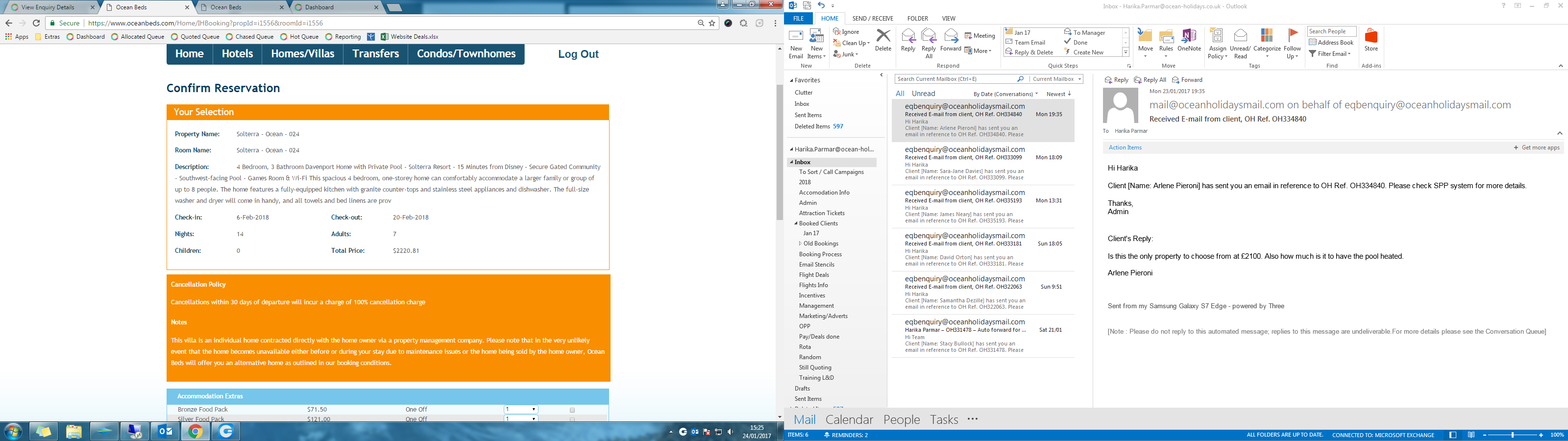Viewport: 1568px width, 441px height.
Task: Click Reply in the reading pane
Action: 1116,80
